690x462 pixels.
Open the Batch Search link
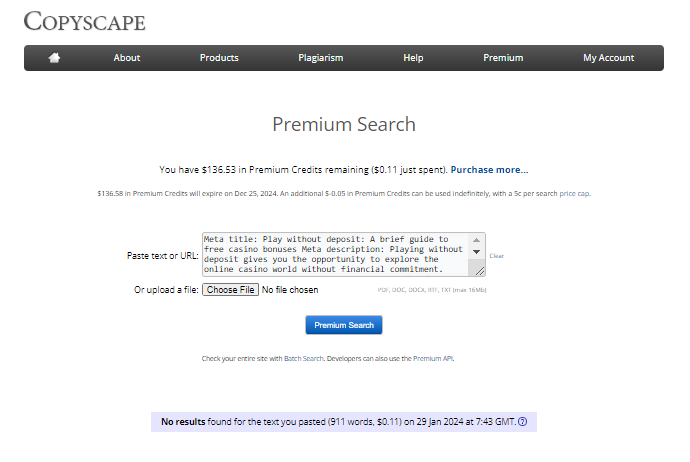[304, 359]
